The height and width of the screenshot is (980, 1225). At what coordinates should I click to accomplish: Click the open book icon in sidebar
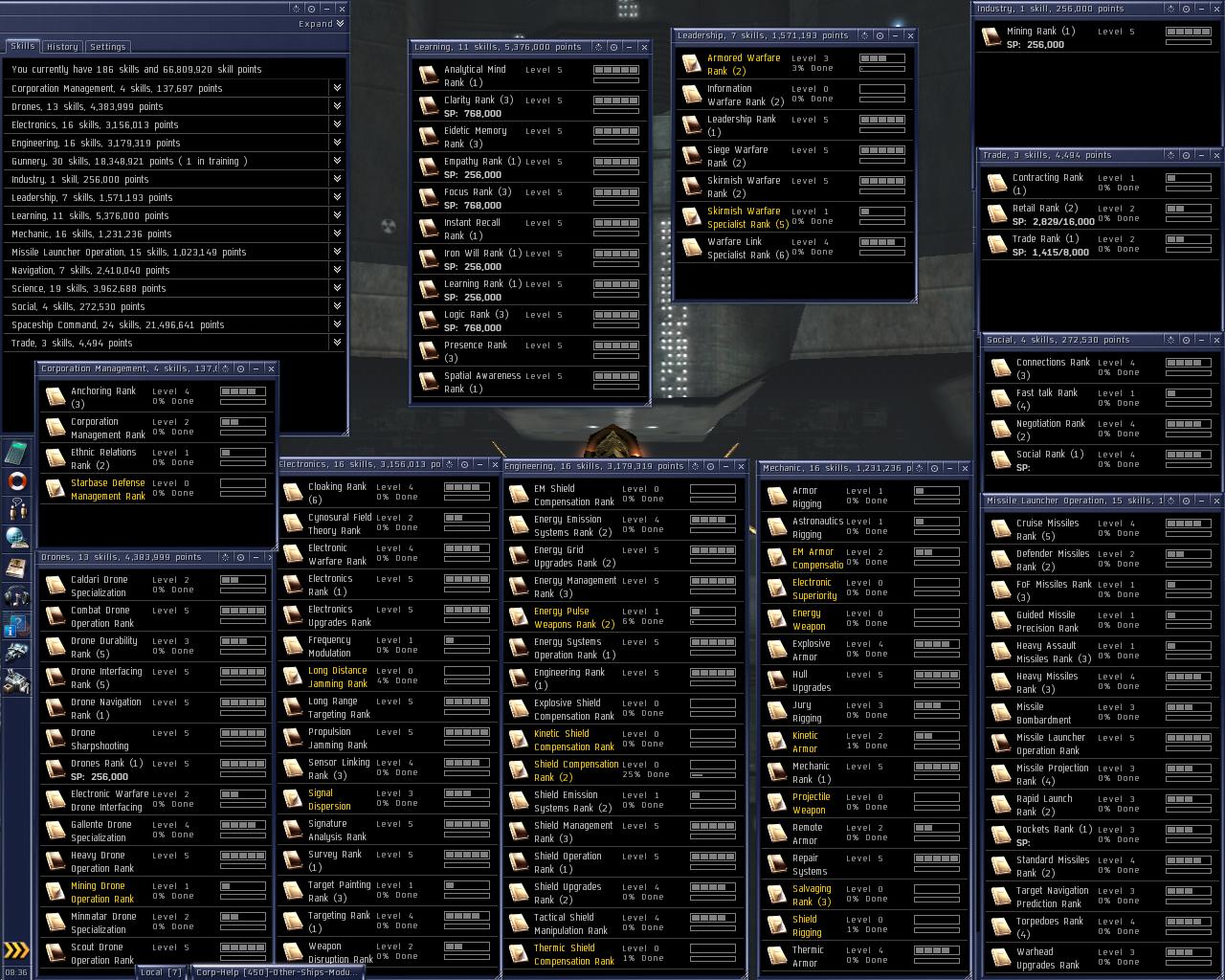16,567
